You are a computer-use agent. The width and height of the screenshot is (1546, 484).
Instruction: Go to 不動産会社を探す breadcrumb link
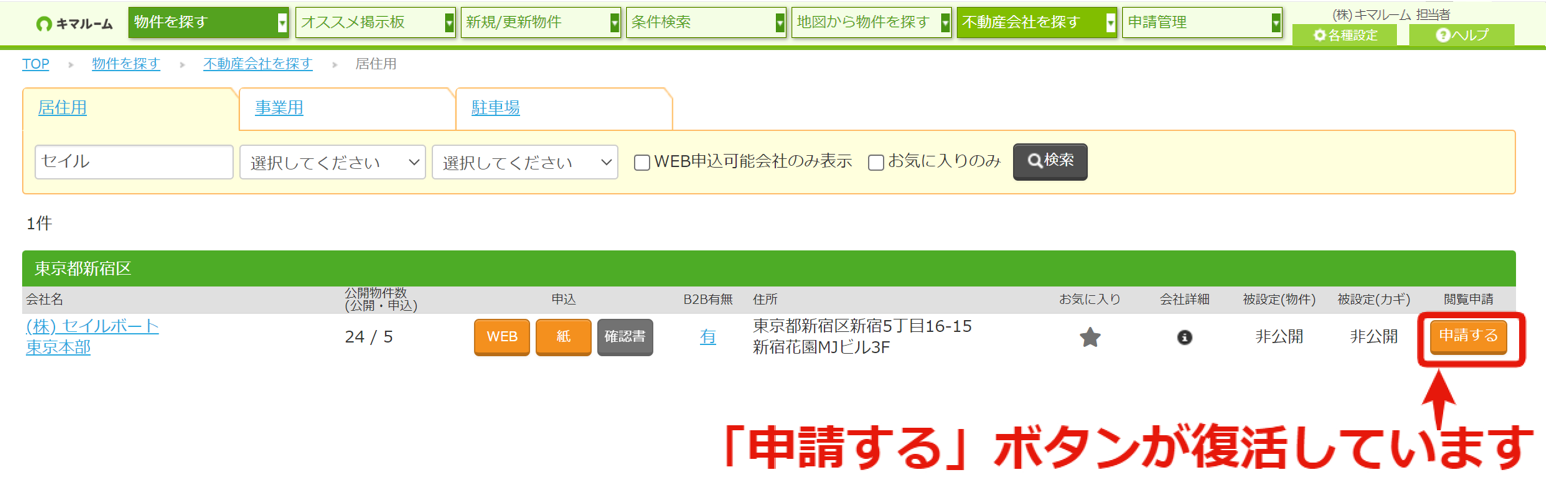click(x=258, y=64)
